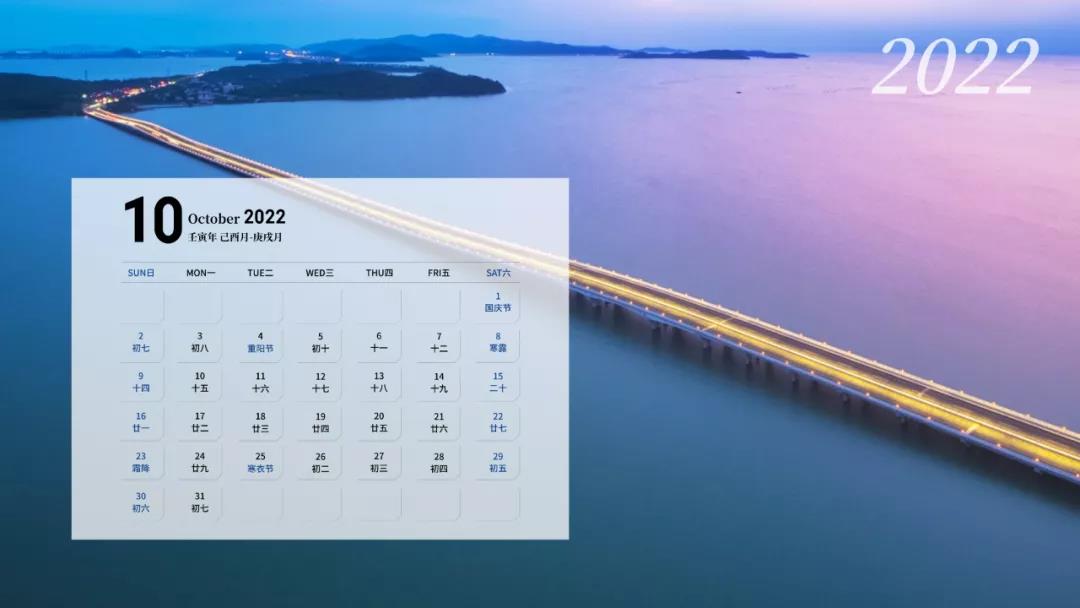Screen dimensions: 1080x608
Task: Select the SAT六 column header
Action: [498, 273]
